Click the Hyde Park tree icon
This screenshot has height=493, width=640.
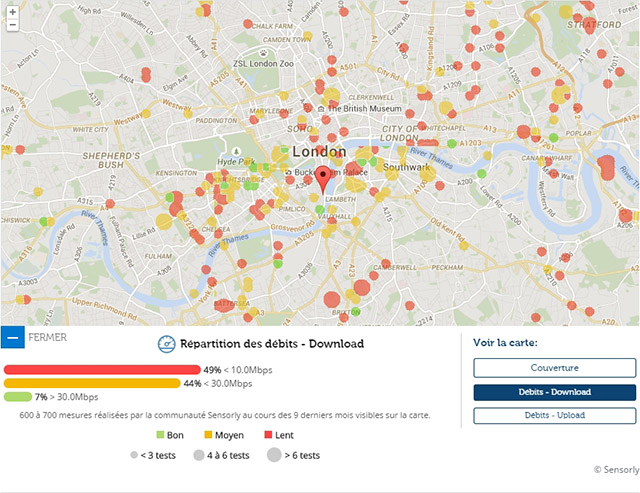236,152
